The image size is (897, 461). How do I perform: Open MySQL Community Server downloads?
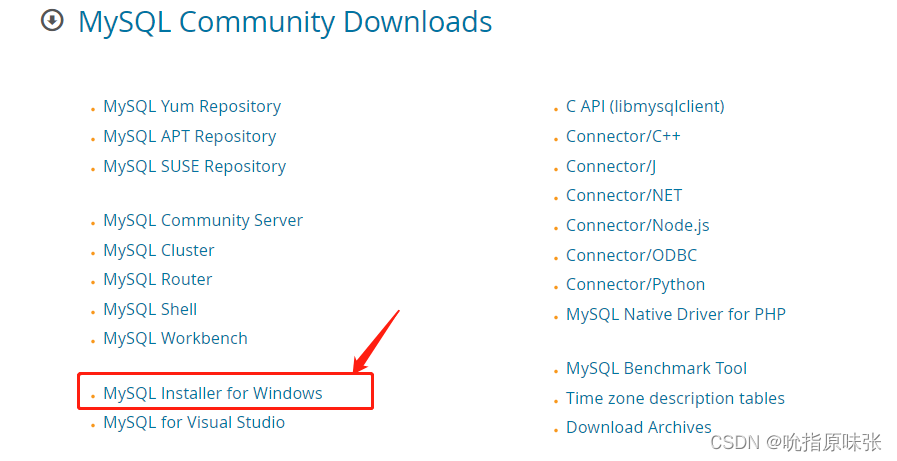point(203,221)
